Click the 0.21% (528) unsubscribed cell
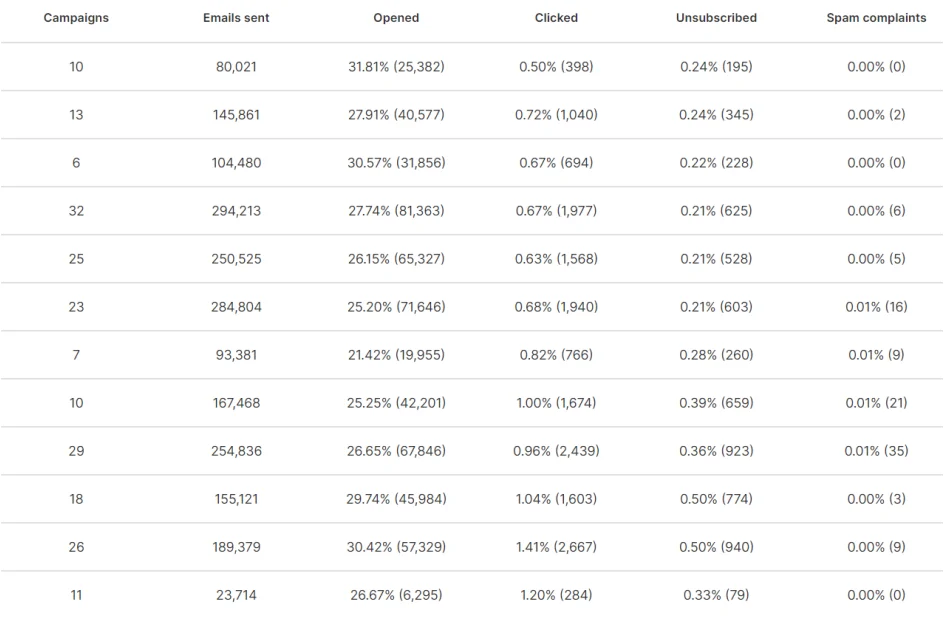The image size is (950, 620). point(716,259)
